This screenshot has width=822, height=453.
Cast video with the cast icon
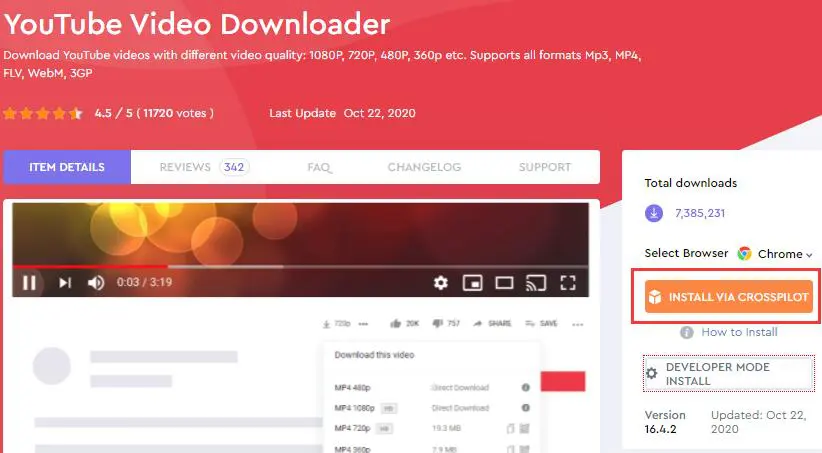(x=536, y=283)
